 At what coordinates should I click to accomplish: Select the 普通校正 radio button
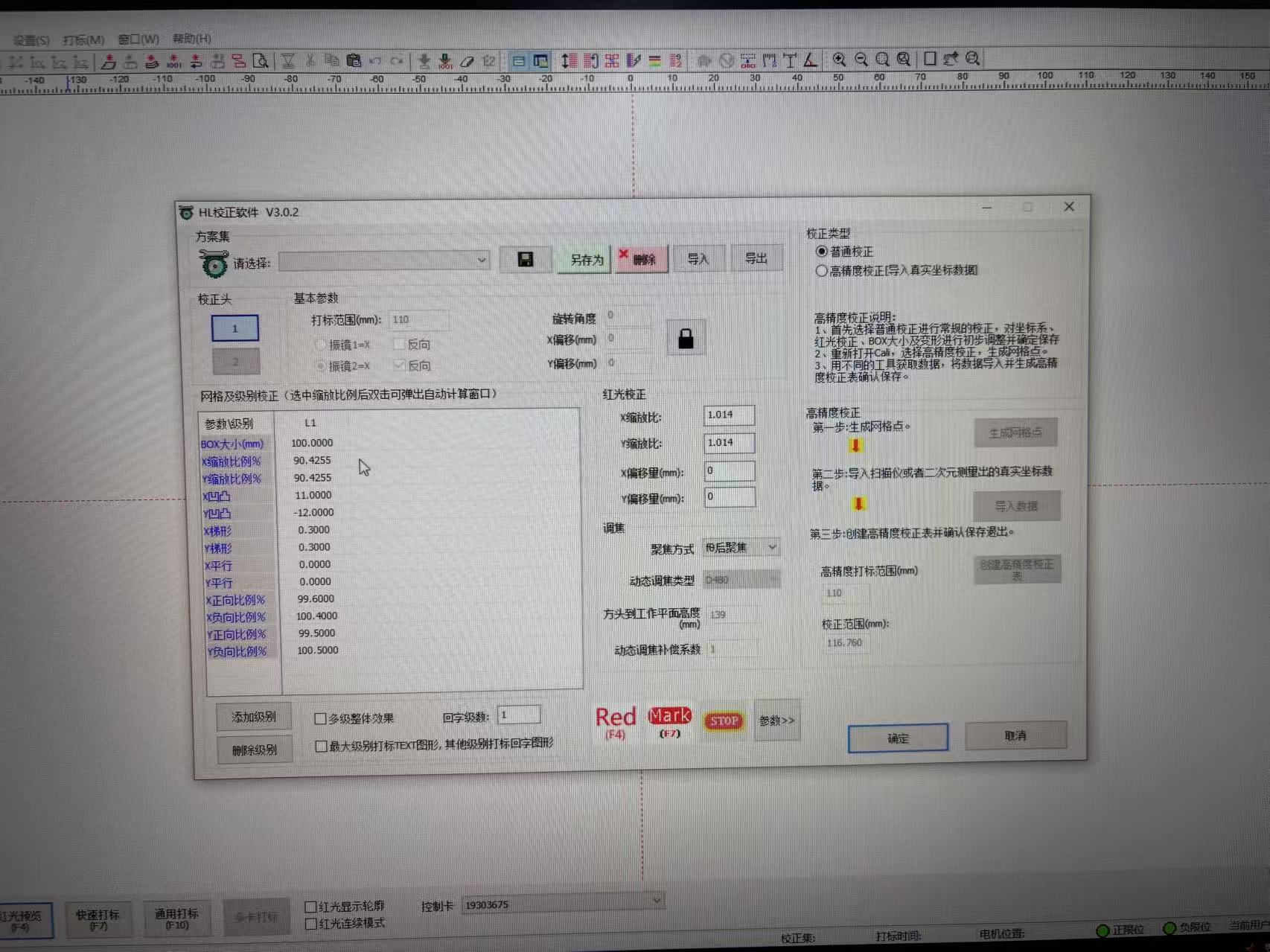pos(822,252)
